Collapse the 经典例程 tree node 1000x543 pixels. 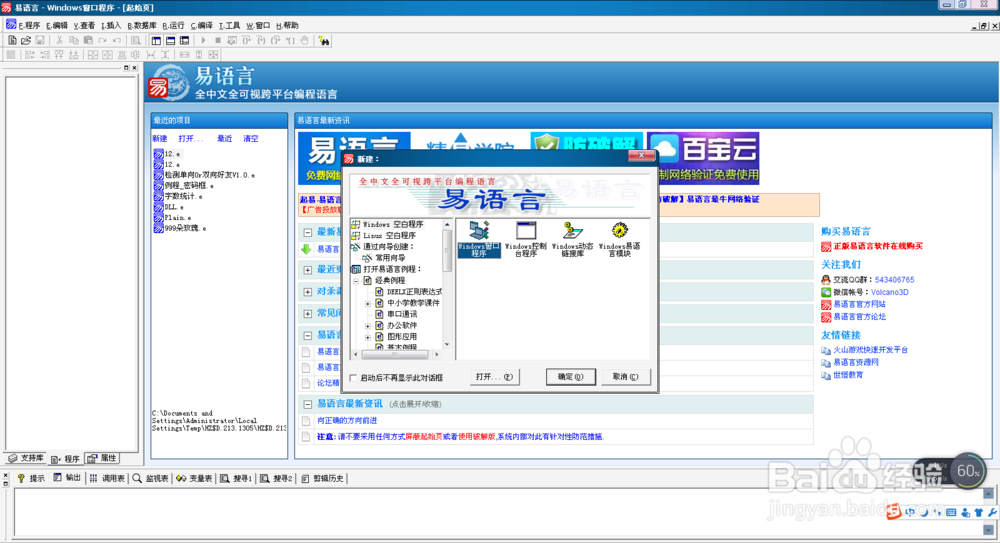coord(357,280)
